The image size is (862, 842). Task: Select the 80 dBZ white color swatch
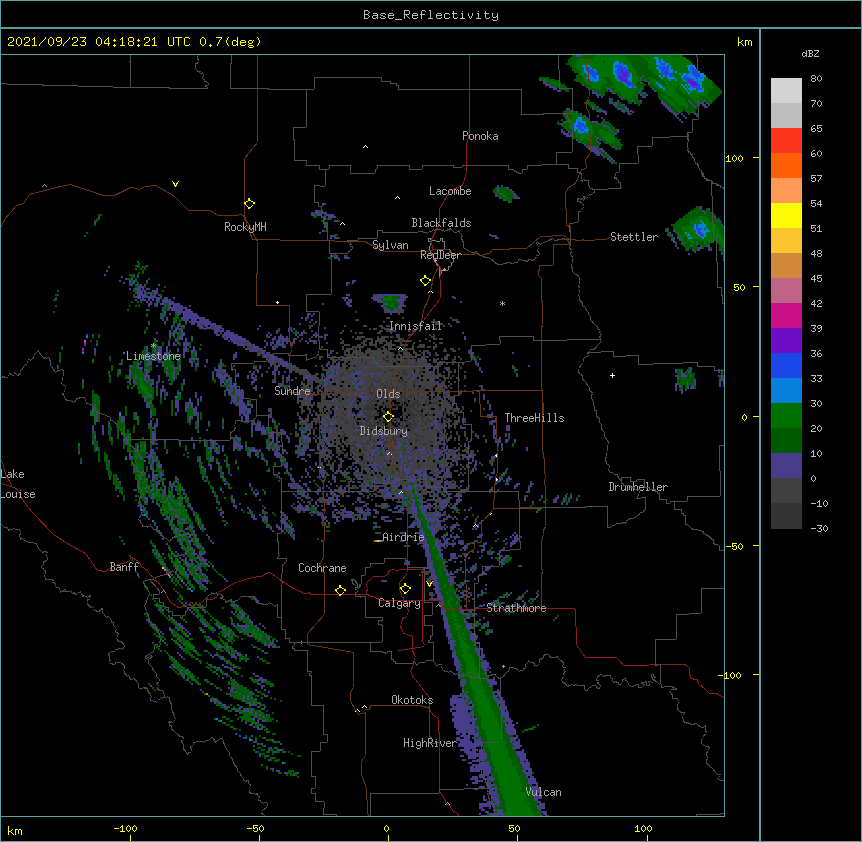pyautogui.click(x=786, y=91)
